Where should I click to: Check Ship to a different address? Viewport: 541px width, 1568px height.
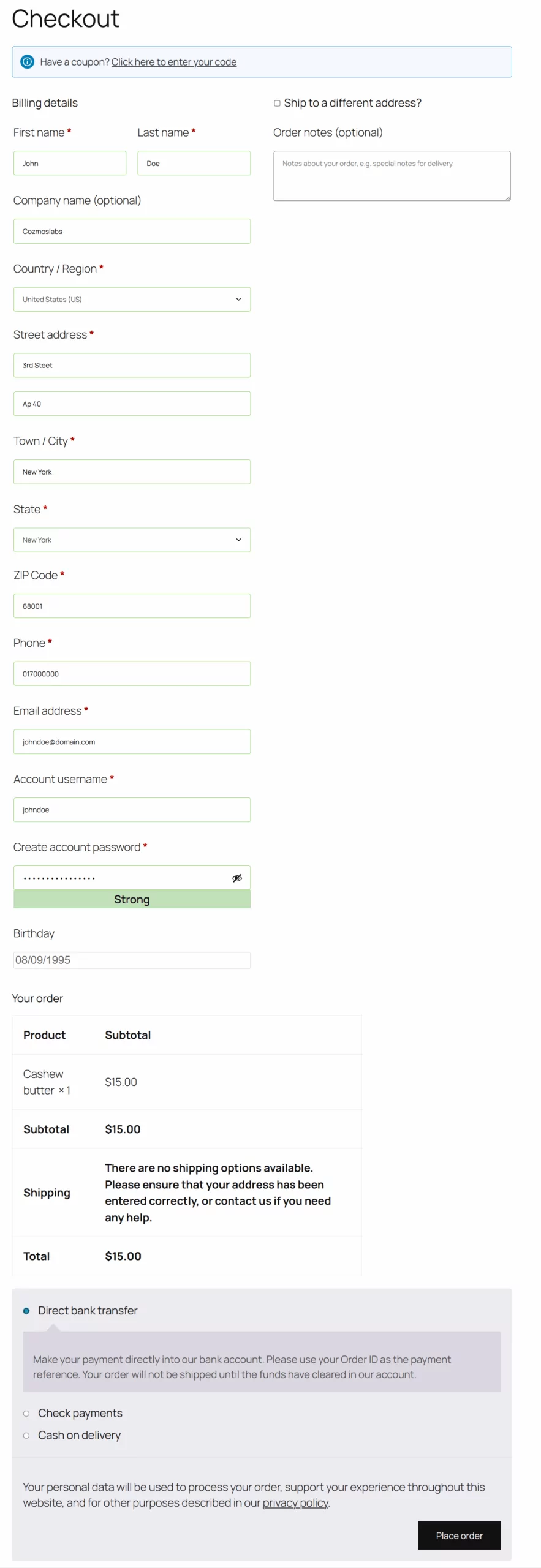(277, 104)
